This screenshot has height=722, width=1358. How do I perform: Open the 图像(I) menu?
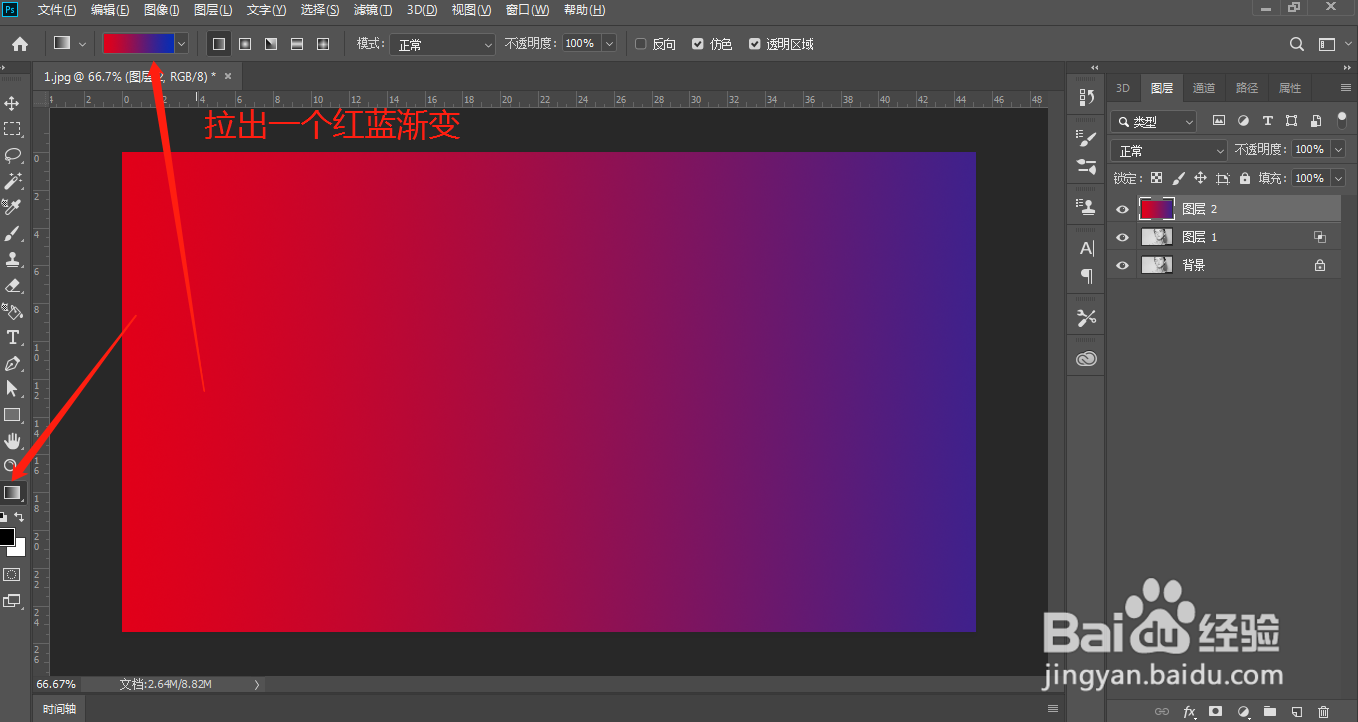pyautogui.click(x=161, y=10)
